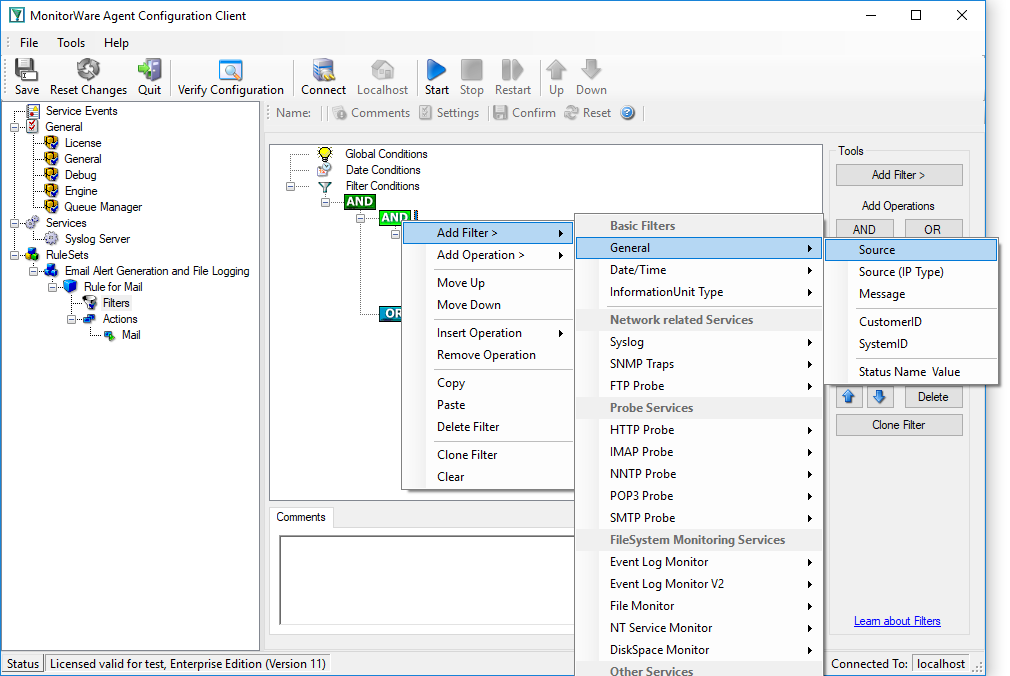Click the AND operation button

pos(864,229)
